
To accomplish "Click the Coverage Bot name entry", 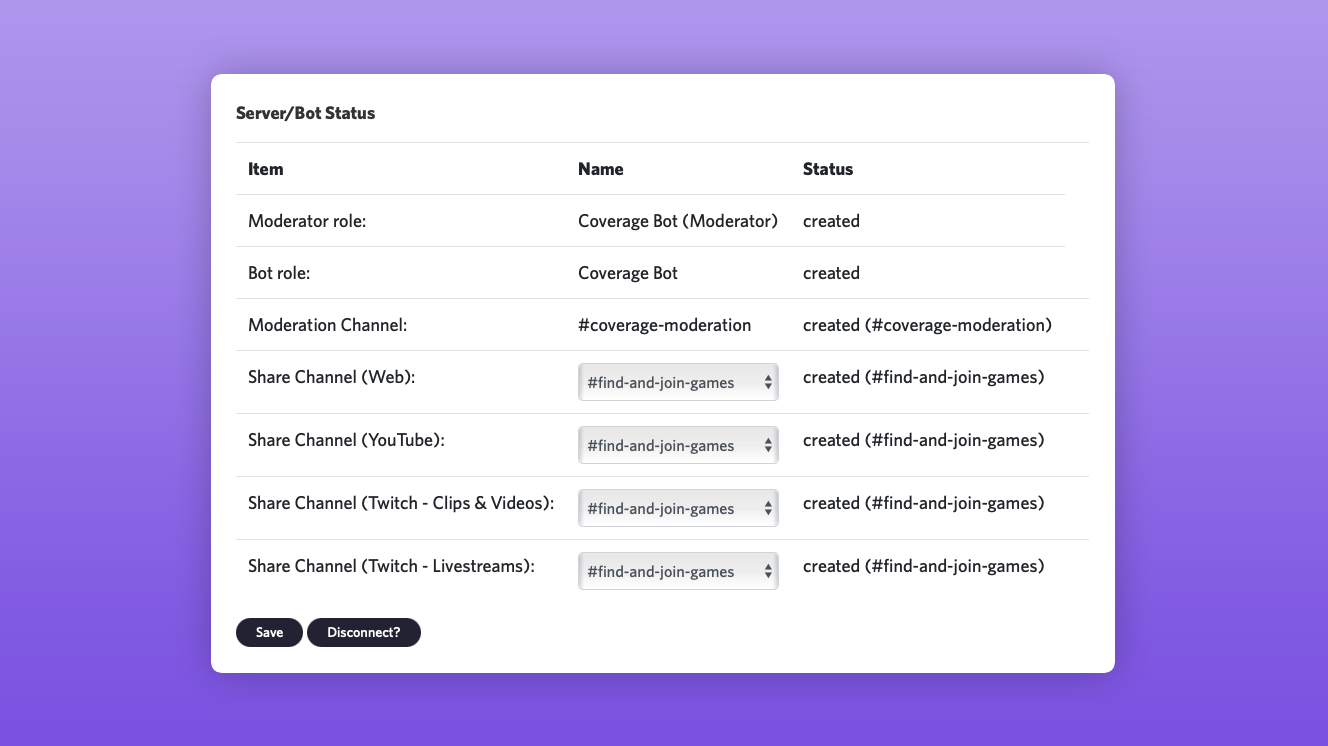I will coord(627,272).
